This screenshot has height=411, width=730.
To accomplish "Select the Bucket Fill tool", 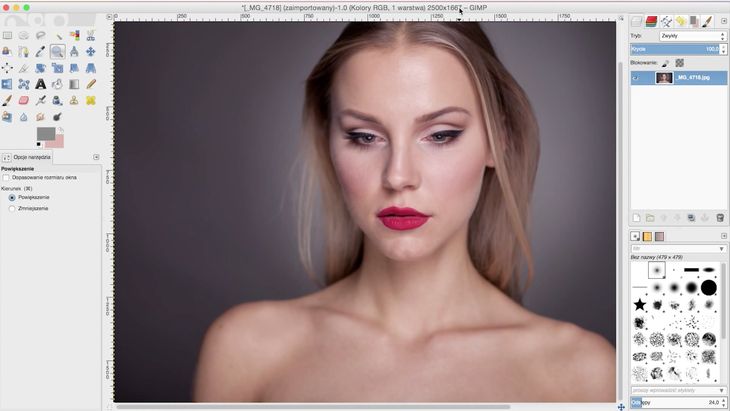I will click(57, 84).
